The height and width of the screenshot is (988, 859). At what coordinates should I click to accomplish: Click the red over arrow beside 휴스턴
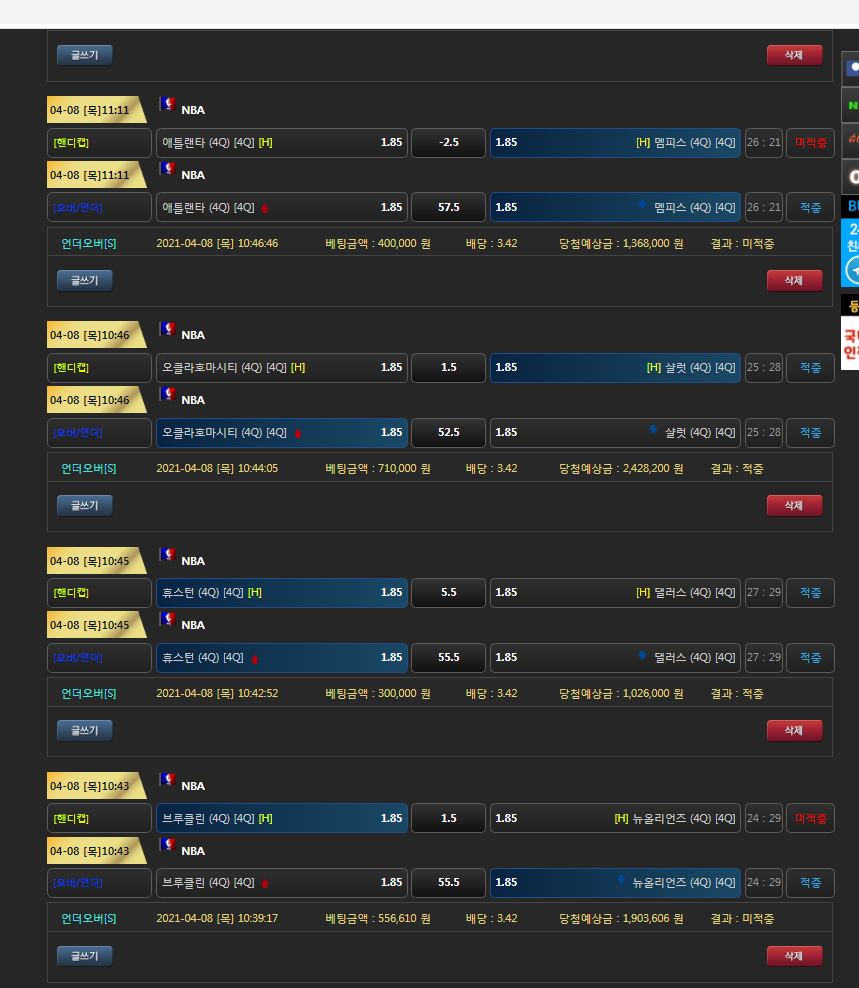tap(255, 658)
